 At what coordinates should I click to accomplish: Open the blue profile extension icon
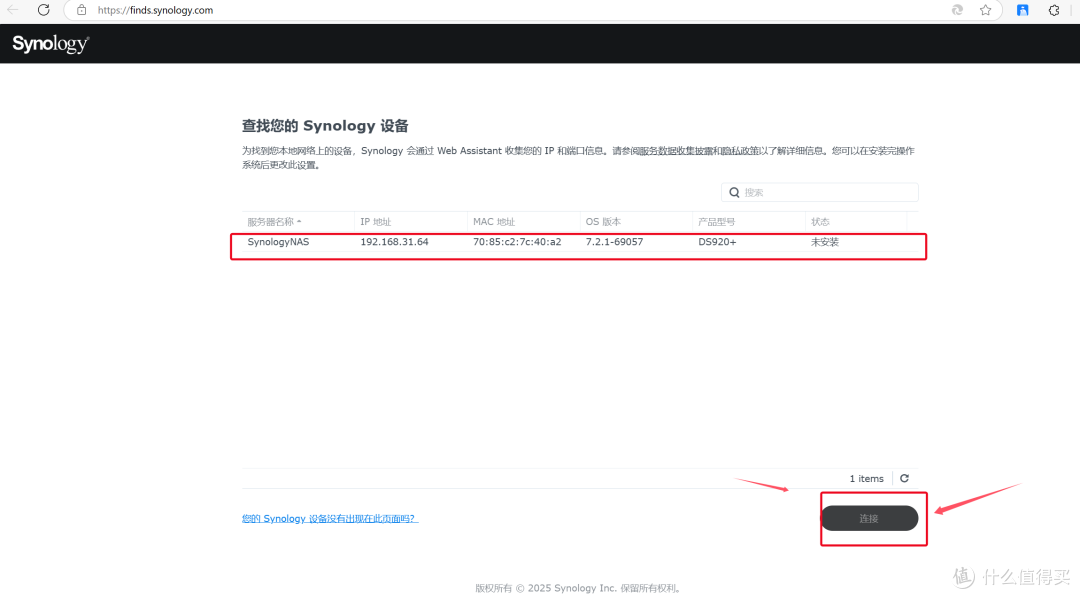(1023, 10)
